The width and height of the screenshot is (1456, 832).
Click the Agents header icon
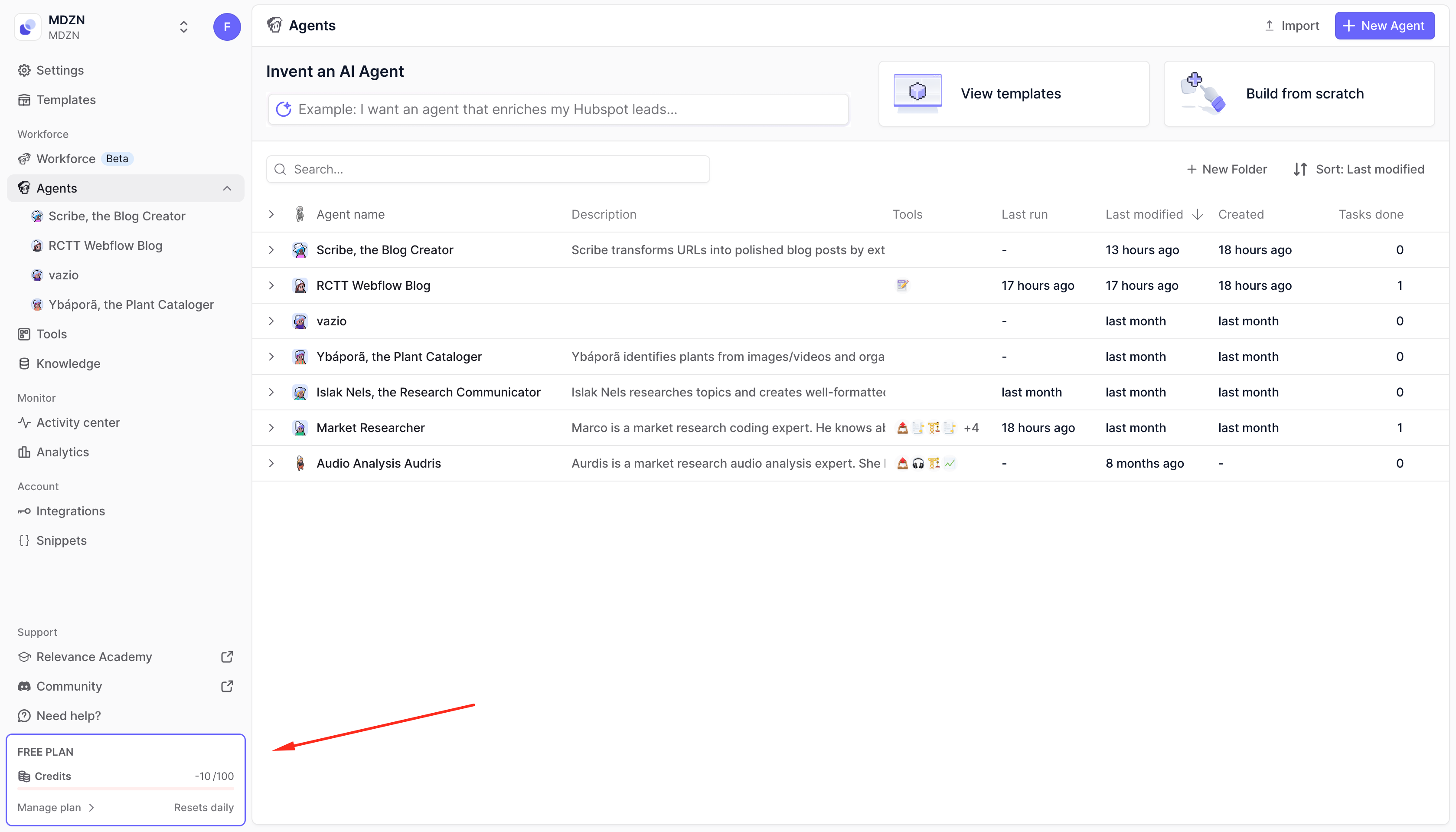coord(274,25)
